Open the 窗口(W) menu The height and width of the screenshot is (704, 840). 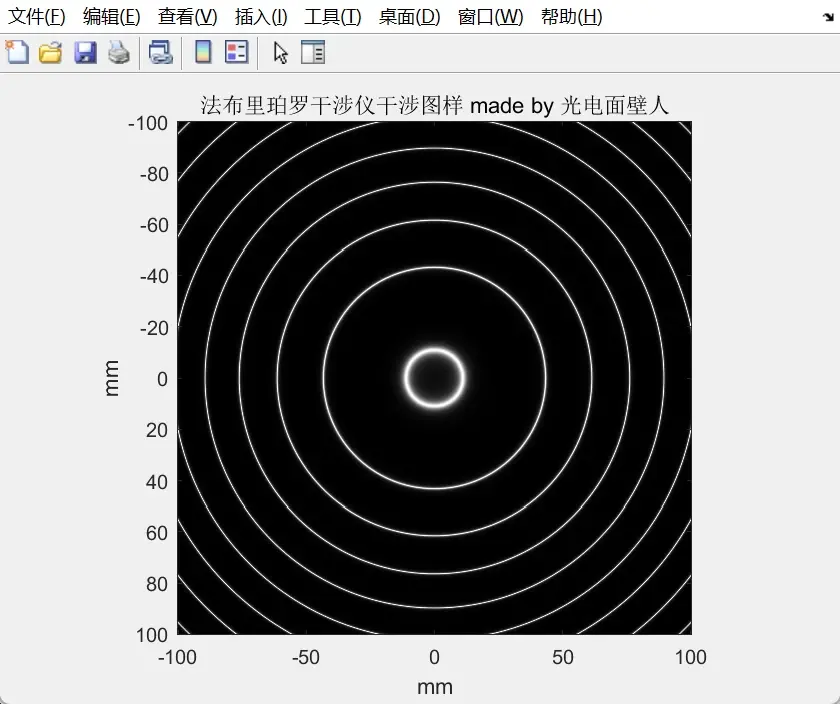pos(490,17)
